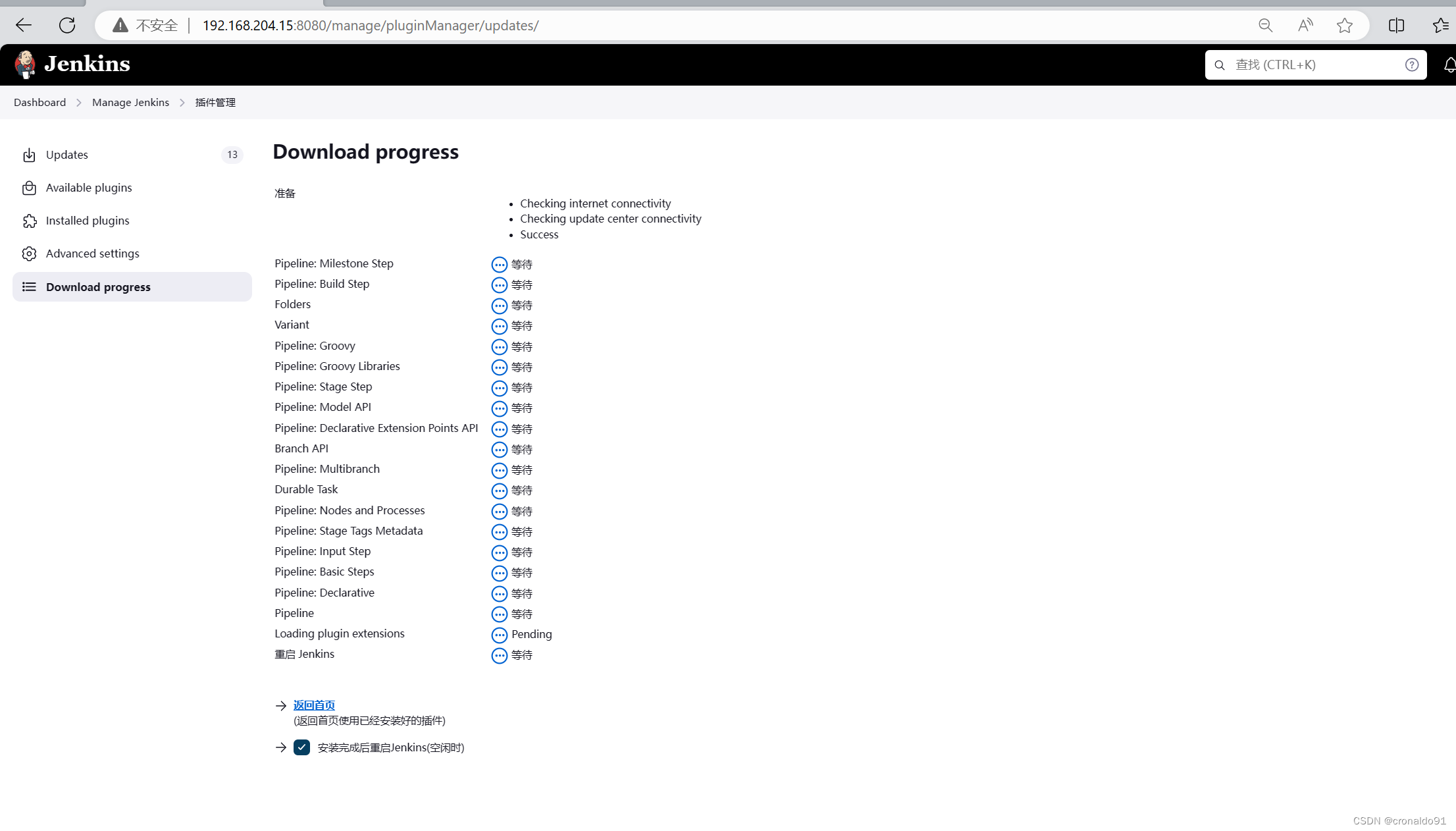Image resolution: width=1456 pixels, height=831 pixels.
Task: Click the Success status bullet
Action: [539, 234]
